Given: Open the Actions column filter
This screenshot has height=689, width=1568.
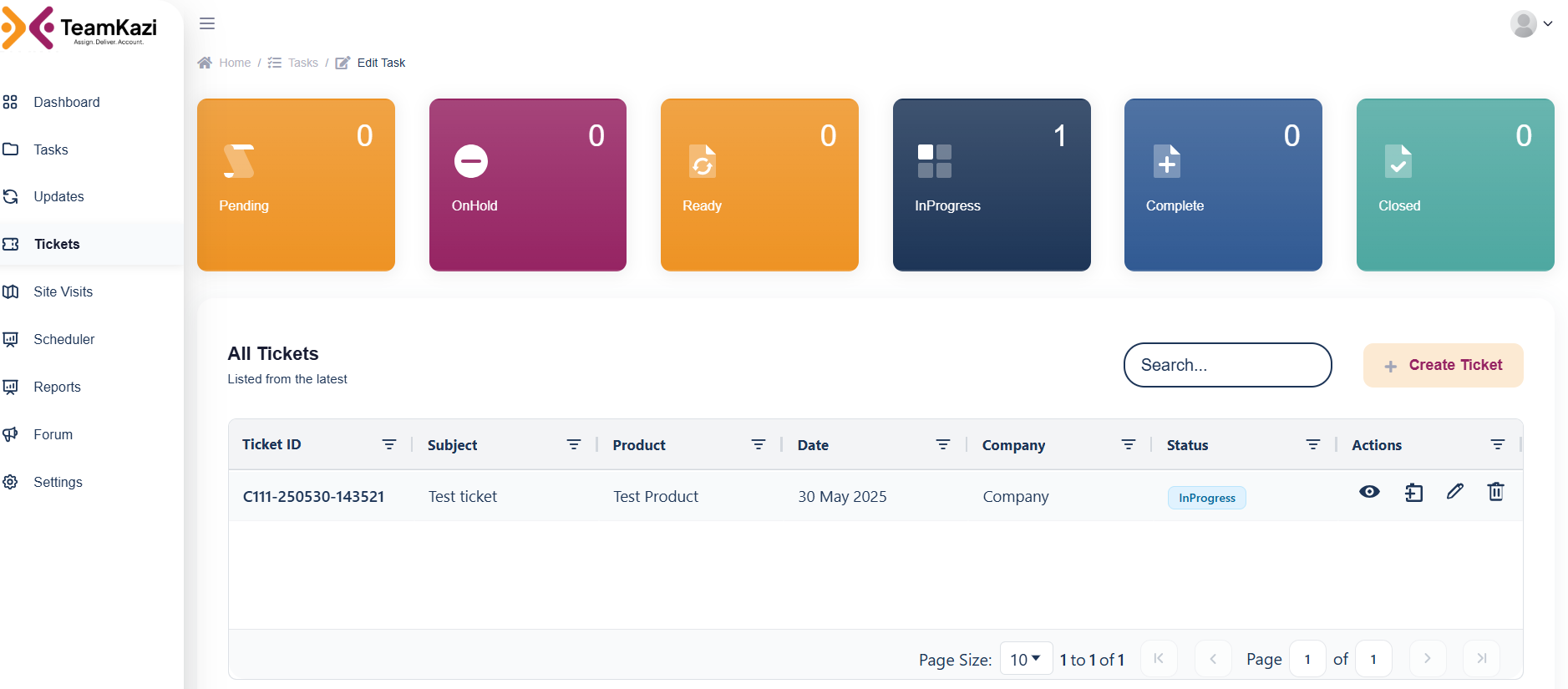Looking at the screenshot, I should [1498, 444].
